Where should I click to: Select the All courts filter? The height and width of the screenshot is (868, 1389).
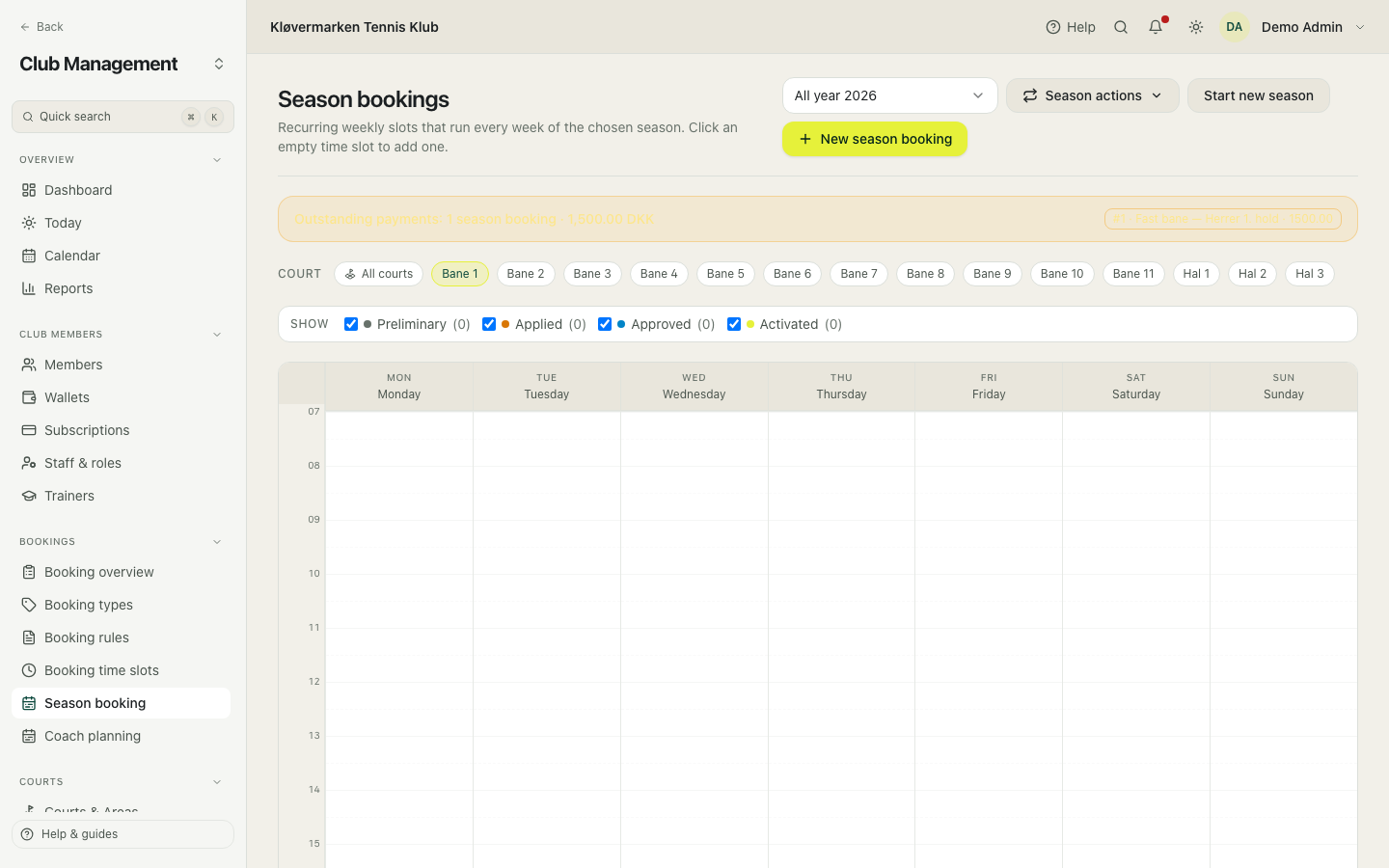point(378,274)
